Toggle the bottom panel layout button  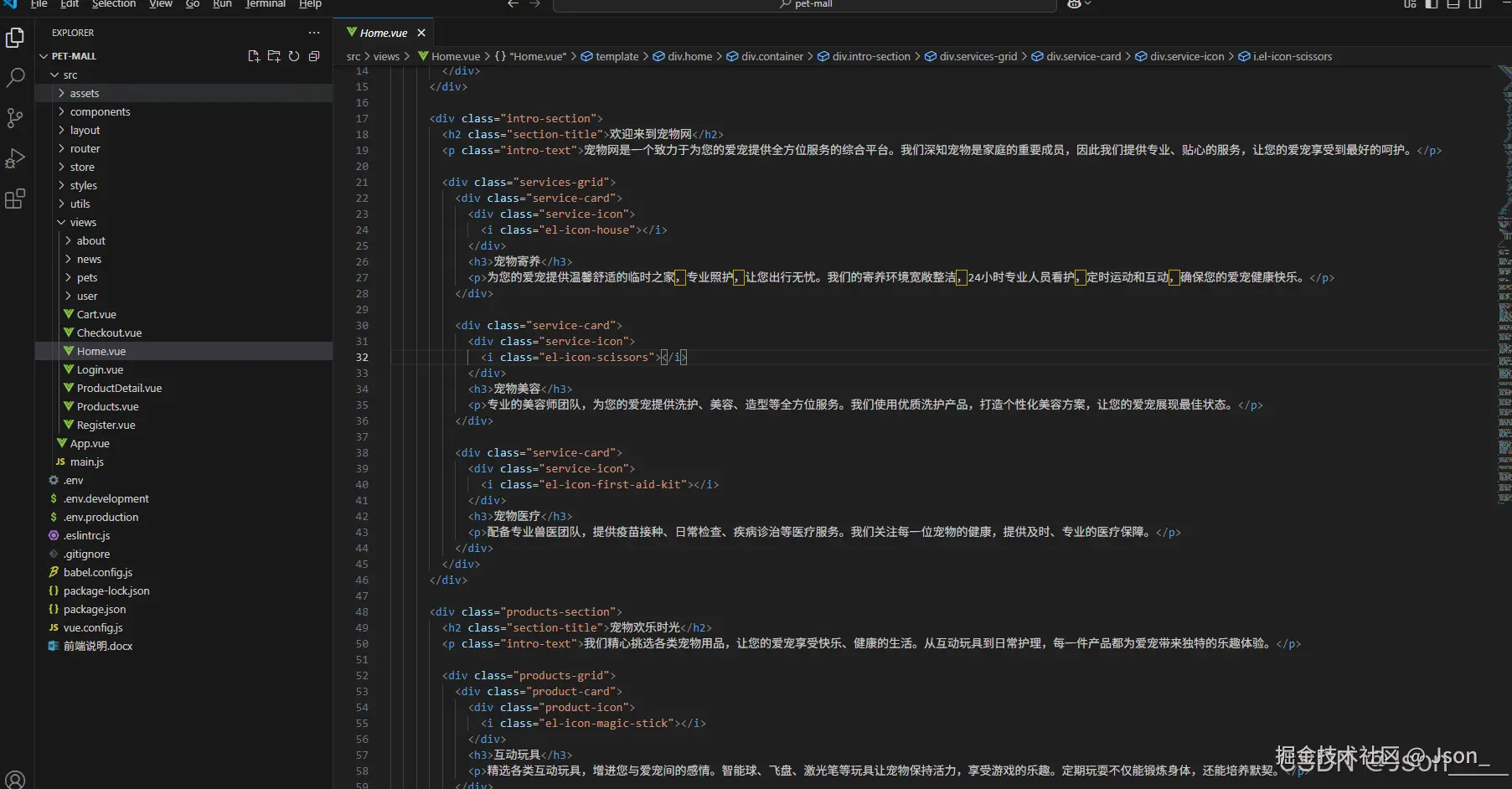pos(1453,4)
